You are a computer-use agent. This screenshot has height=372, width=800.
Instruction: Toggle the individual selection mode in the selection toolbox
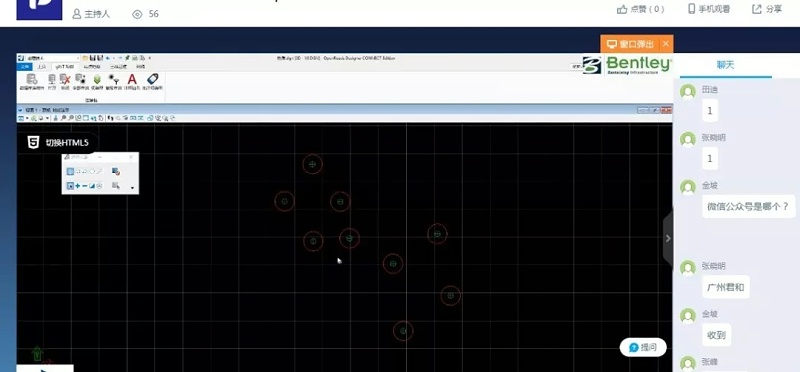point(70,171)
